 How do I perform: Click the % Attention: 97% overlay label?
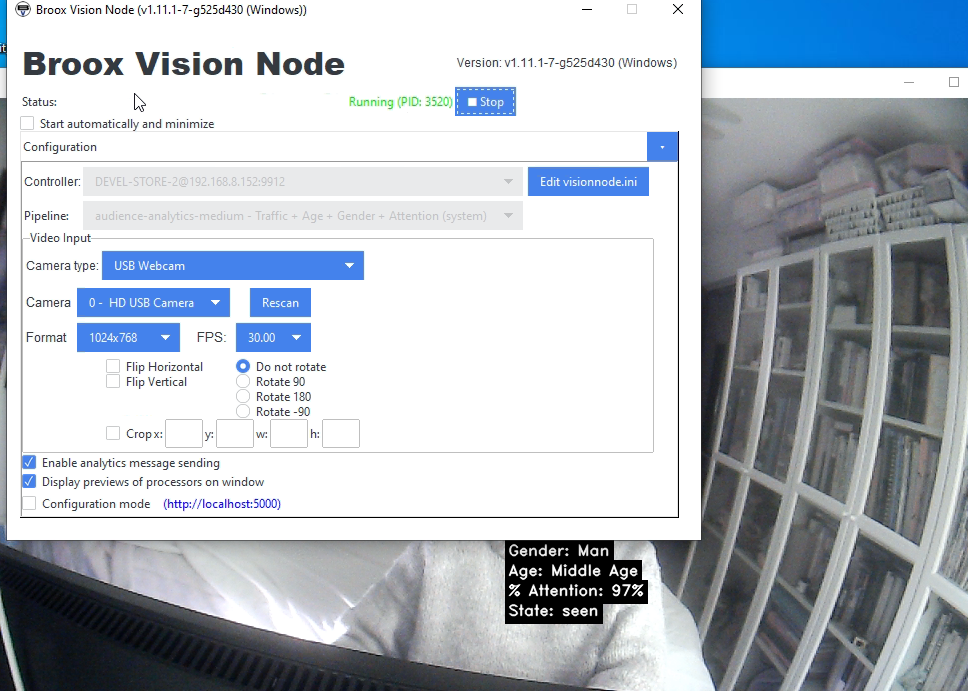coord(576,591)
